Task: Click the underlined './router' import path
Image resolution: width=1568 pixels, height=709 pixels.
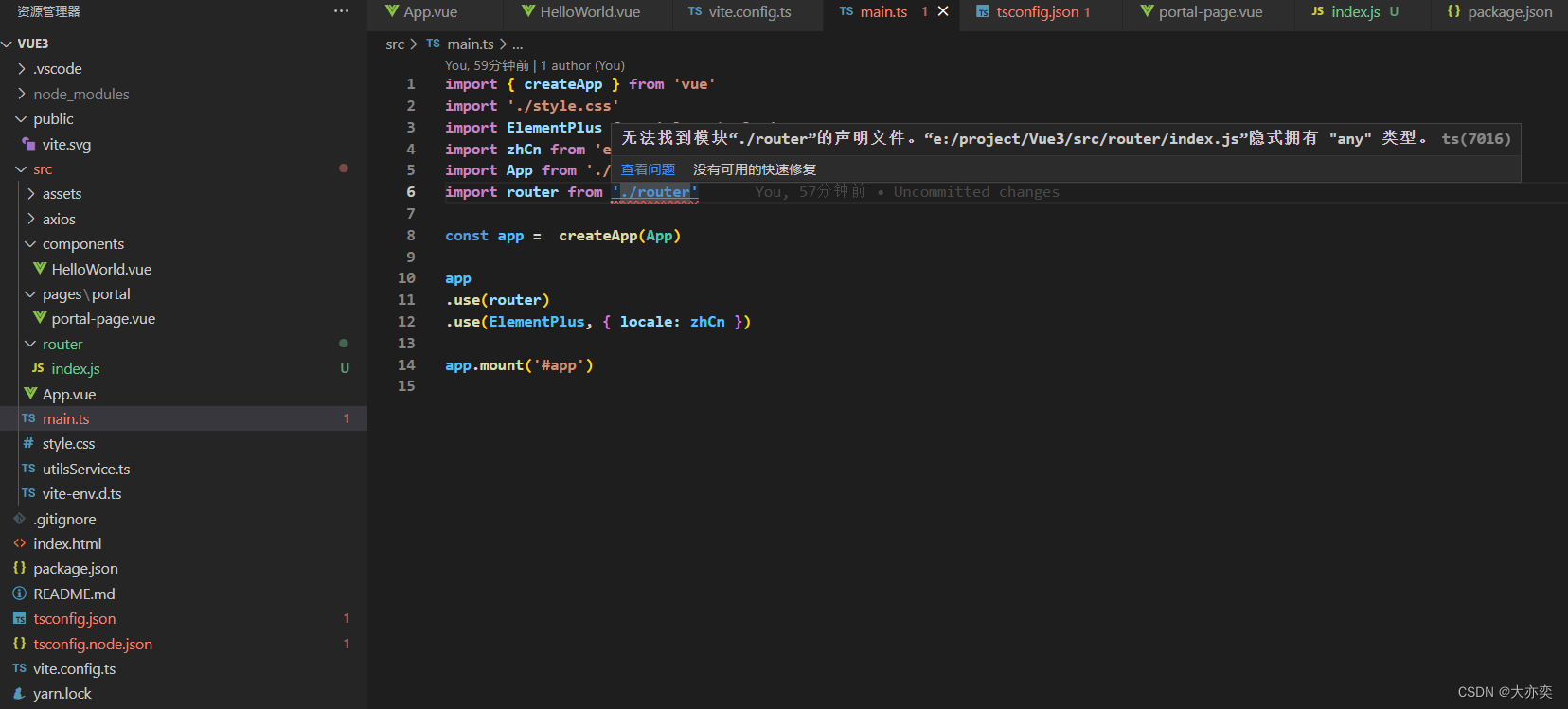Action: coord(654,192)
